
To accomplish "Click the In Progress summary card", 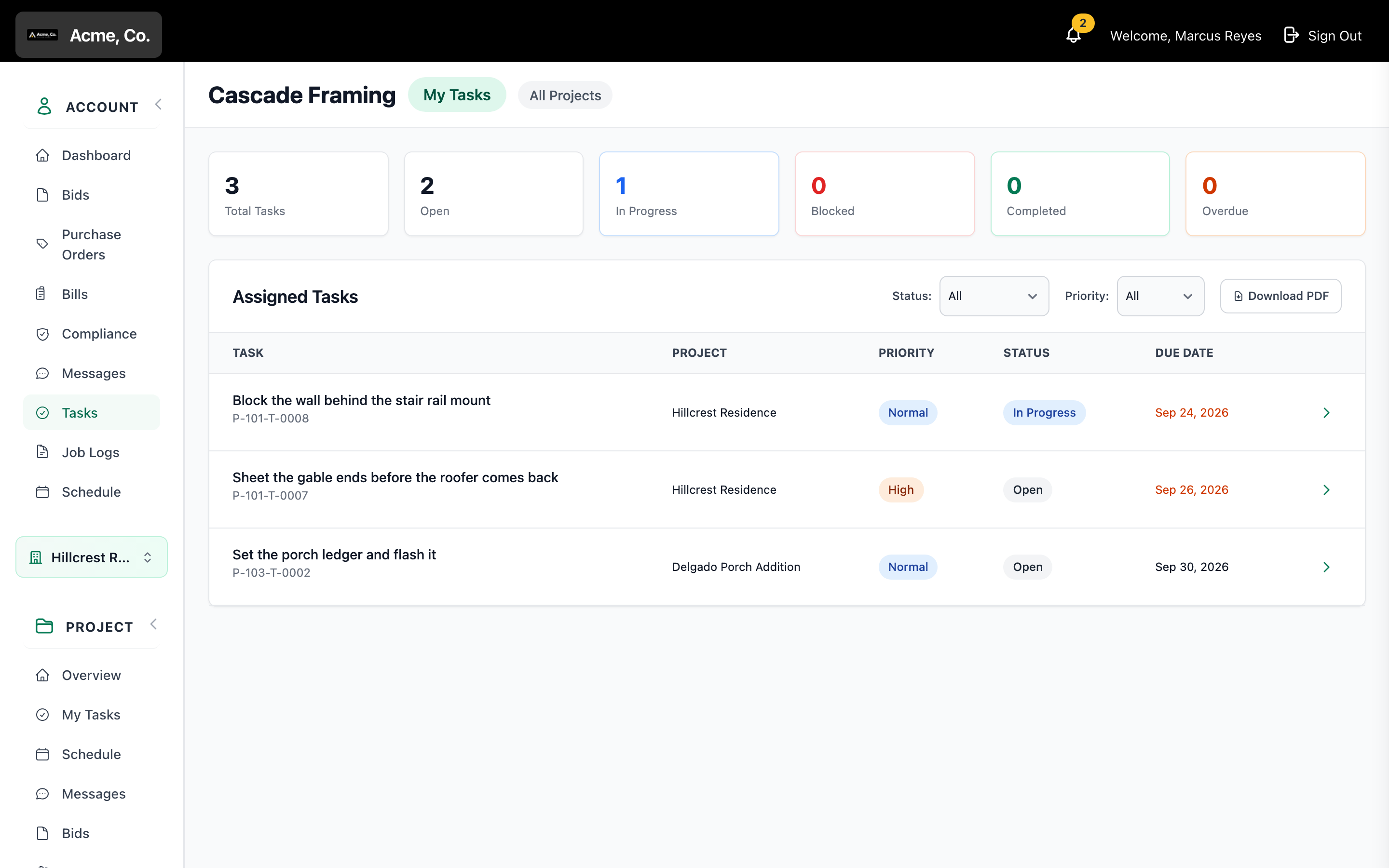I will coord(689,194).
